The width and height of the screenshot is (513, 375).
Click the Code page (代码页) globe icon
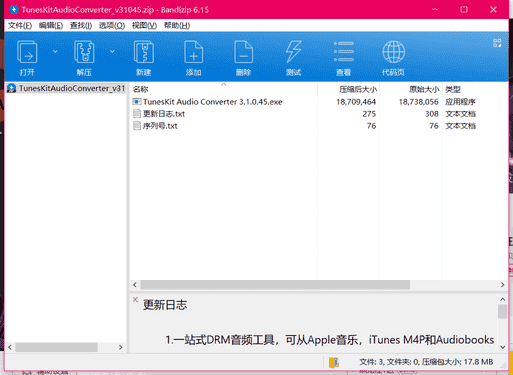[x=394, y=52]
